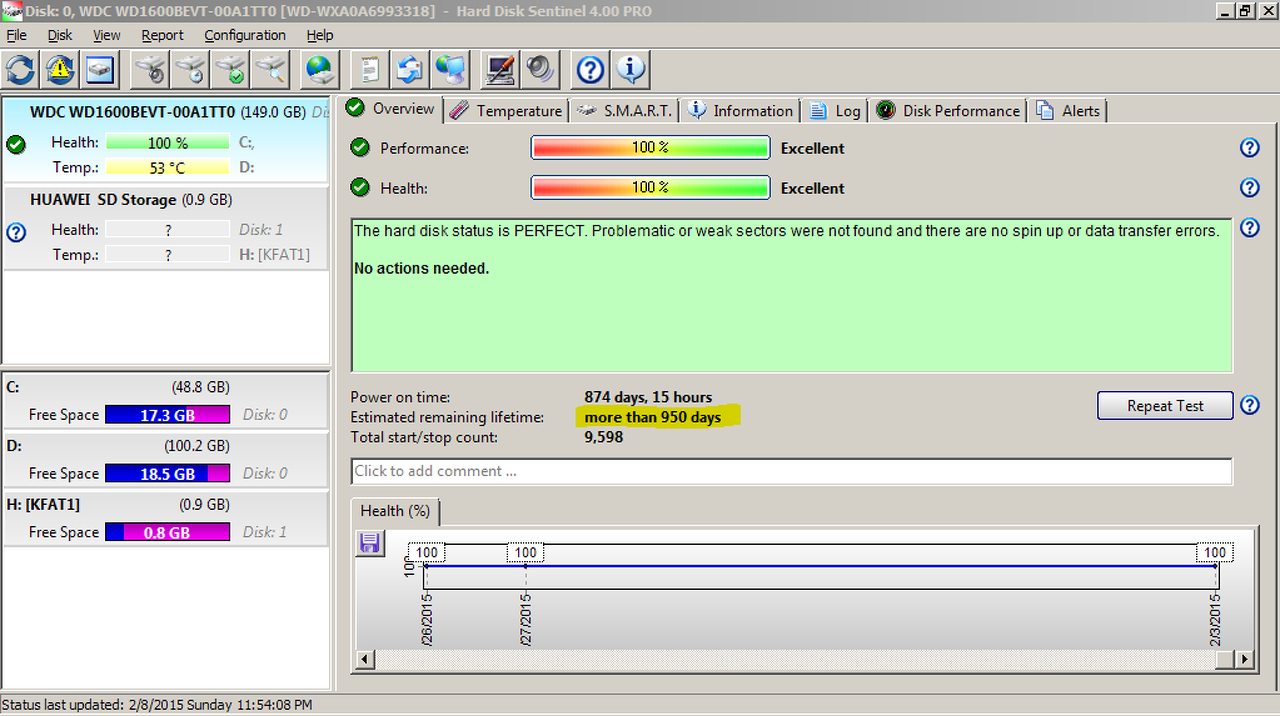Screen dimensions: 1280x716
Task: Click the 'No actions needed.' status text
Action: point(422,269)
